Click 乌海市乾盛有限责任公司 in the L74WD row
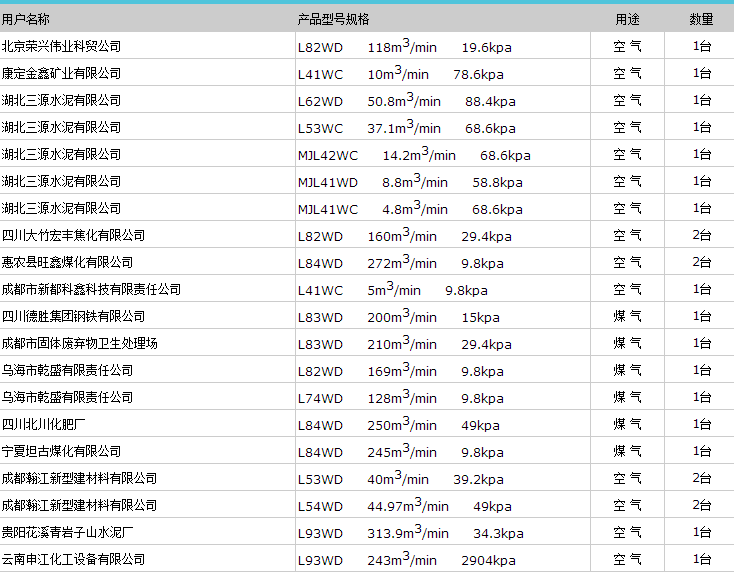This screenshot has height=576, width=734. coord(67,398)
